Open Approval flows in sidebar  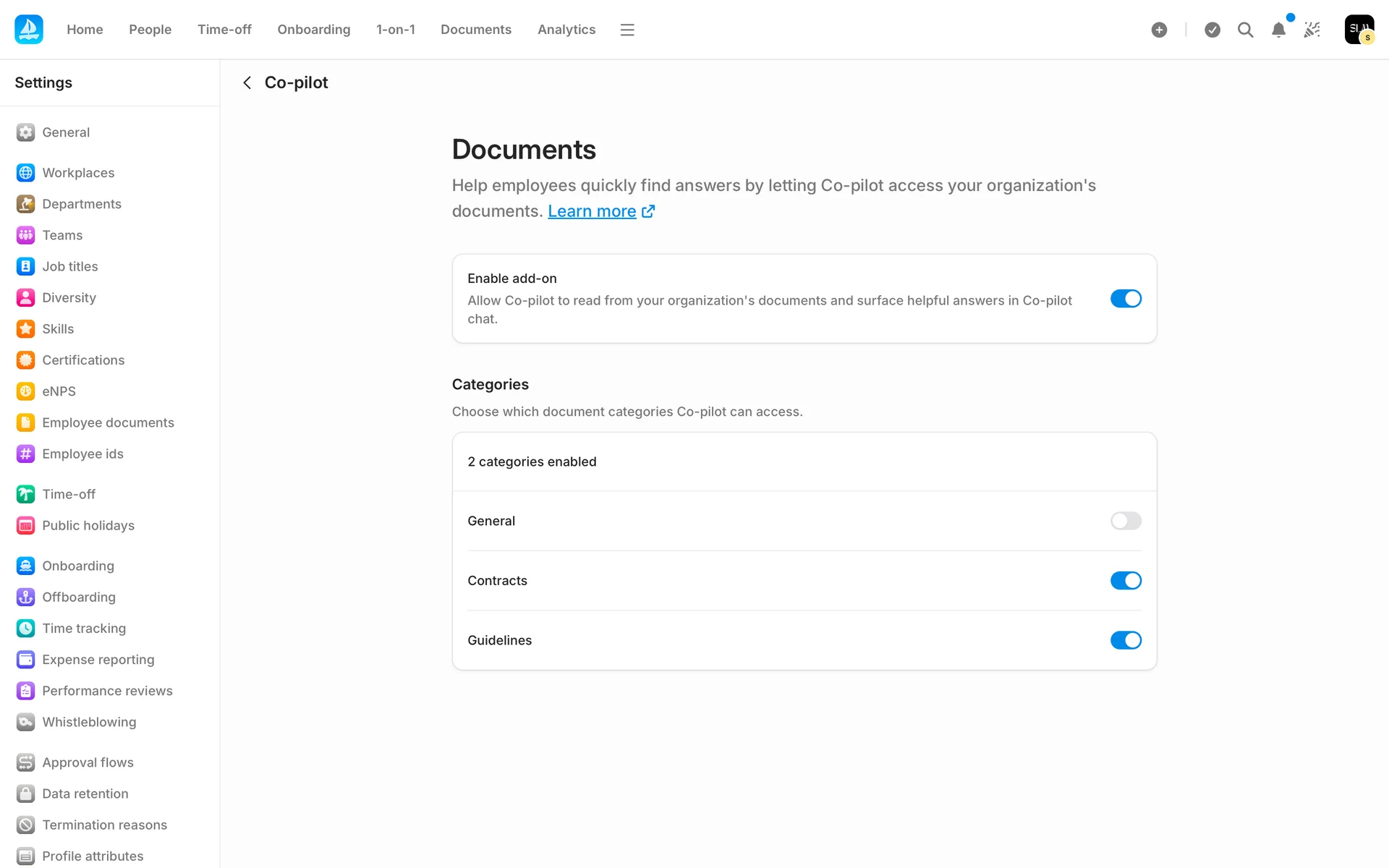click(x=88, y=762)
